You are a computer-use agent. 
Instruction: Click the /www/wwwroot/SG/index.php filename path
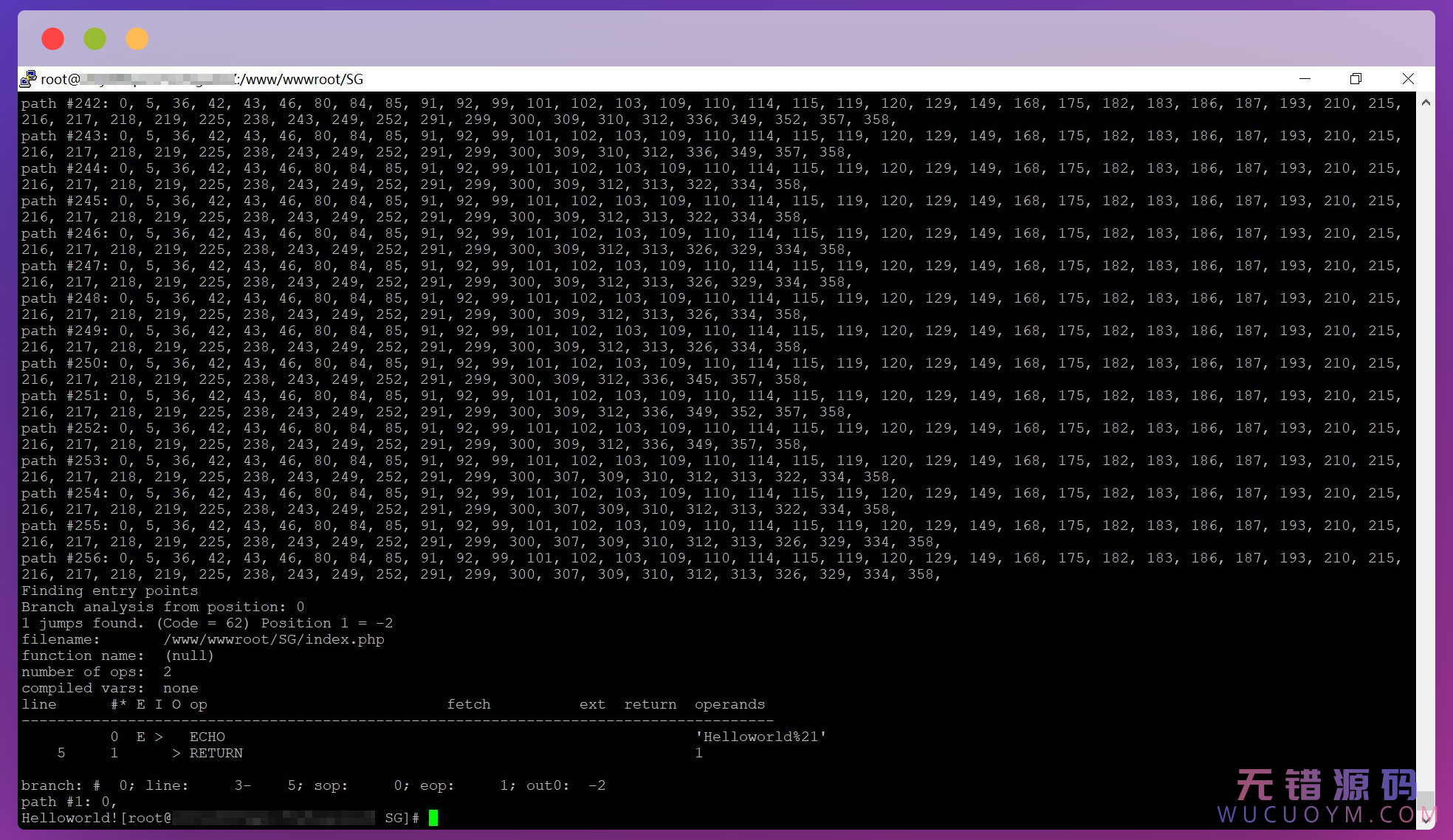[x=274, y=639]
